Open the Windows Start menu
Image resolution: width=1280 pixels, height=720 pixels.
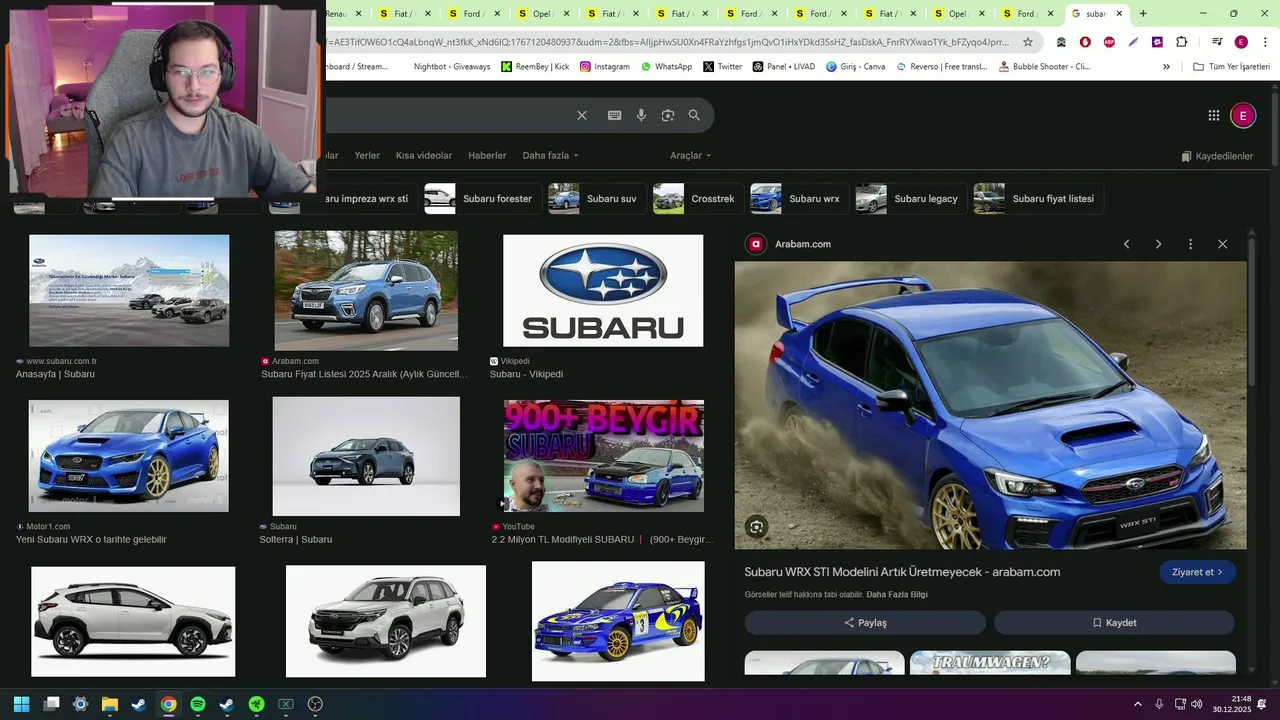pyautogui.click(x=21, y=704)
